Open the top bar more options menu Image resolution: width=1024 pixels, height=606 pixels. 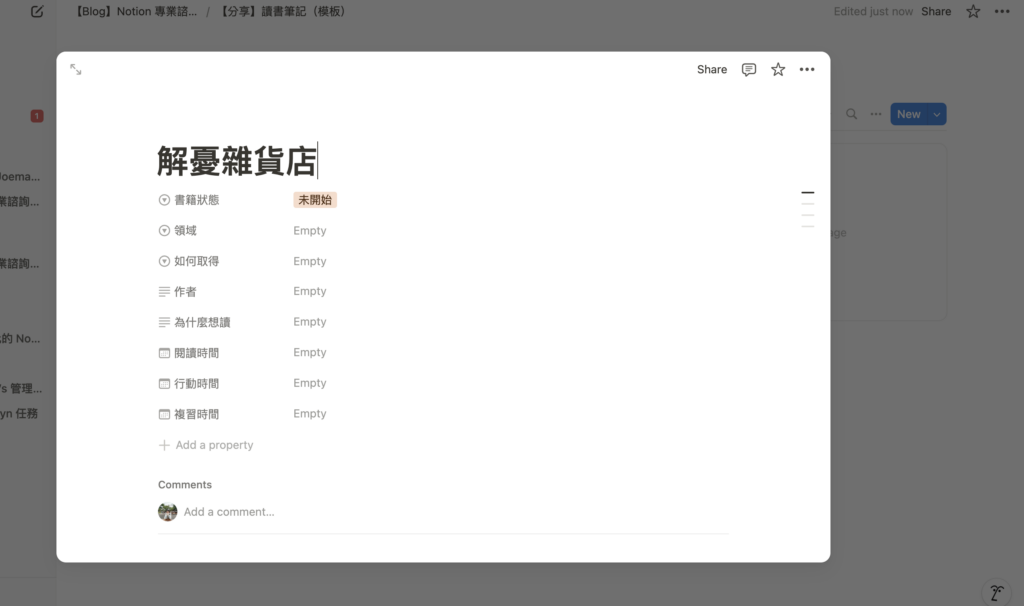(1002, 12)
